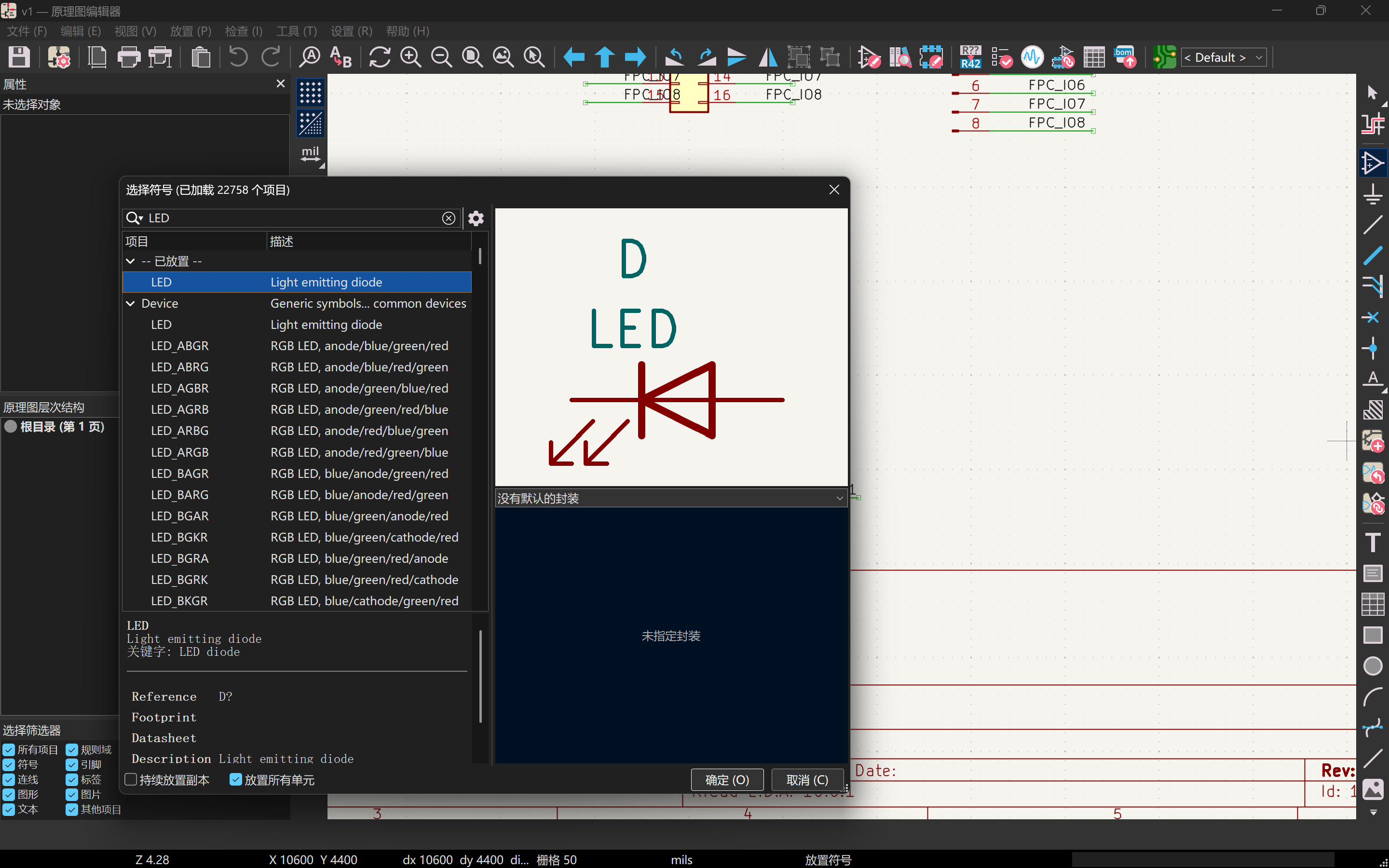
Task: Open the BOM export icon
Action: coord(1125,57)
